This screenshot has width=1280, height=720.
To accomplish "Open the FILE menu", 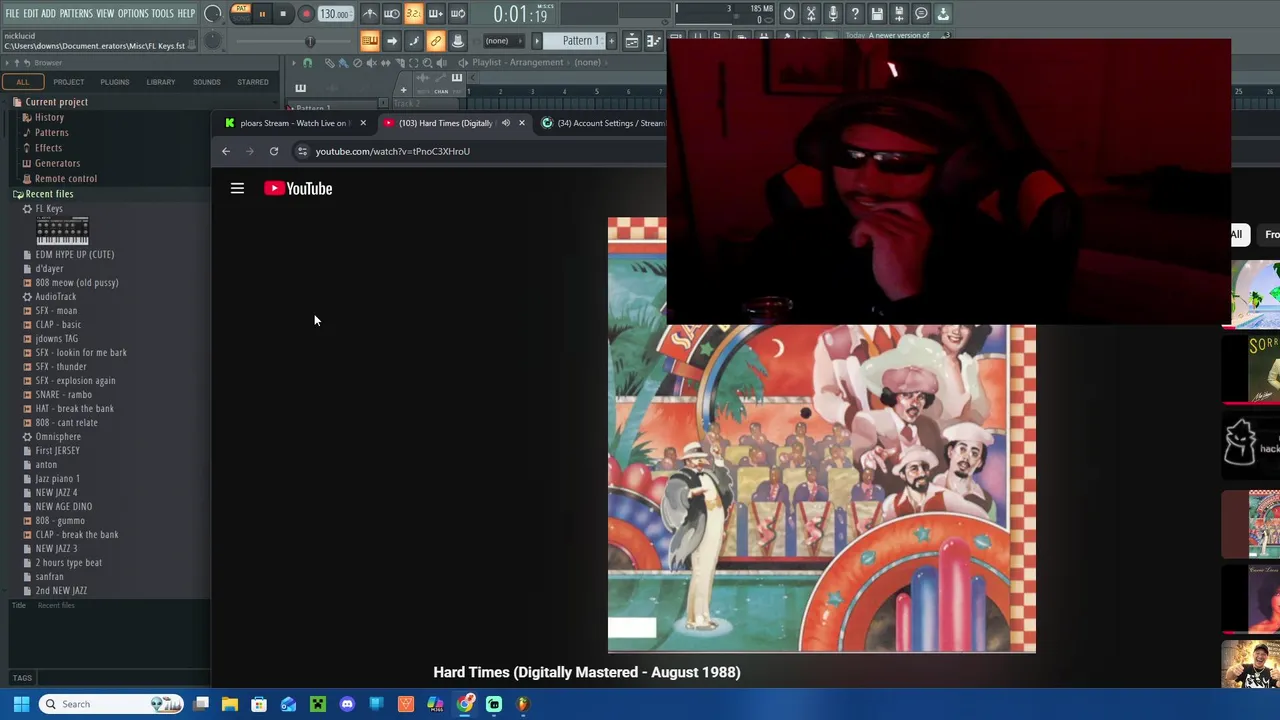I will (12, 13).
